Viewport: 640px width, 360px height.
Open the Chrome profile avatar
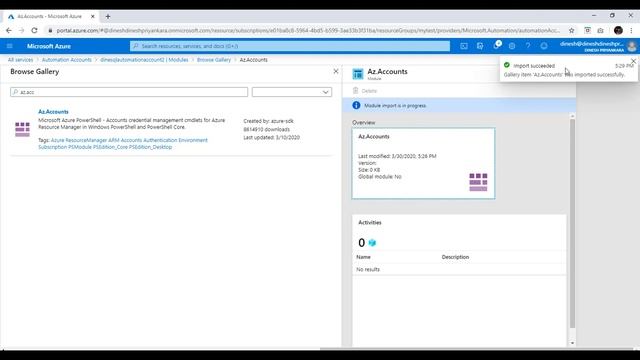[x=618, y=30]
